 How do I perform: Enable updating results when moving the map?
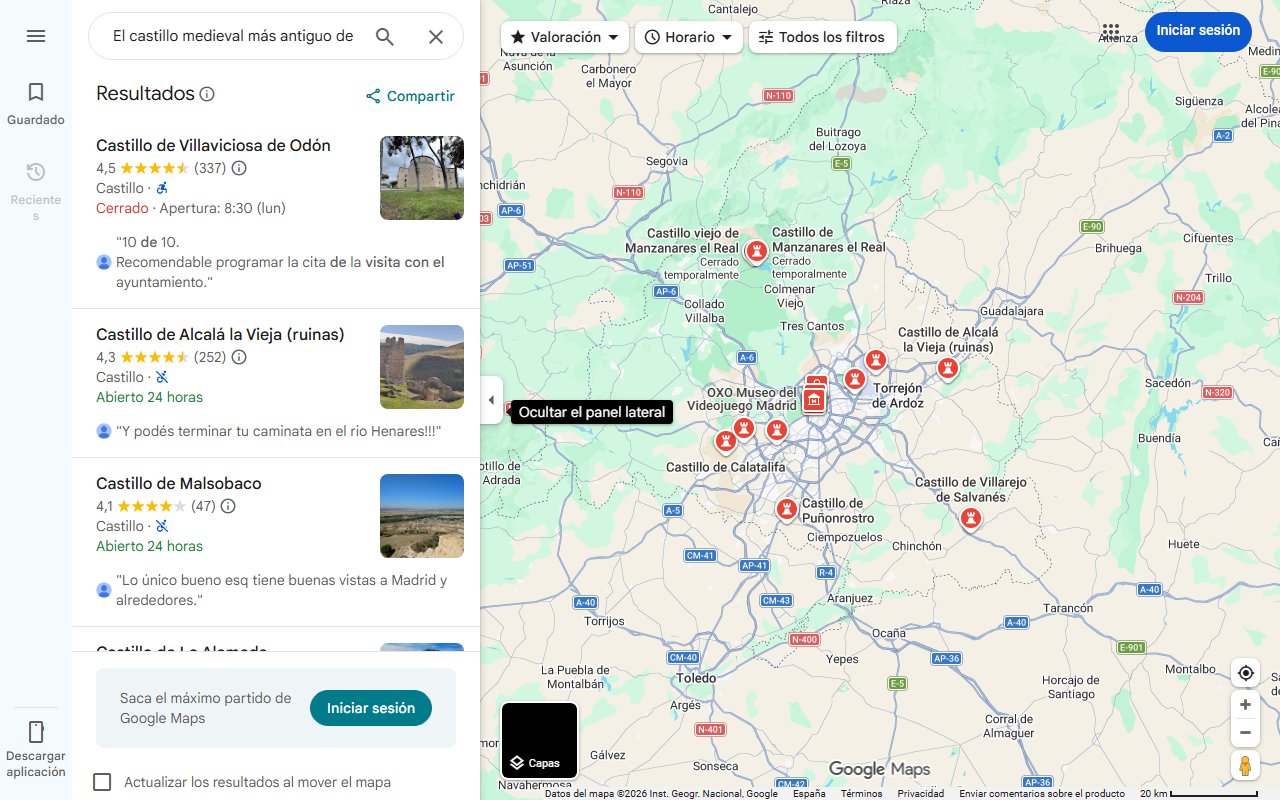pos(102,782)
